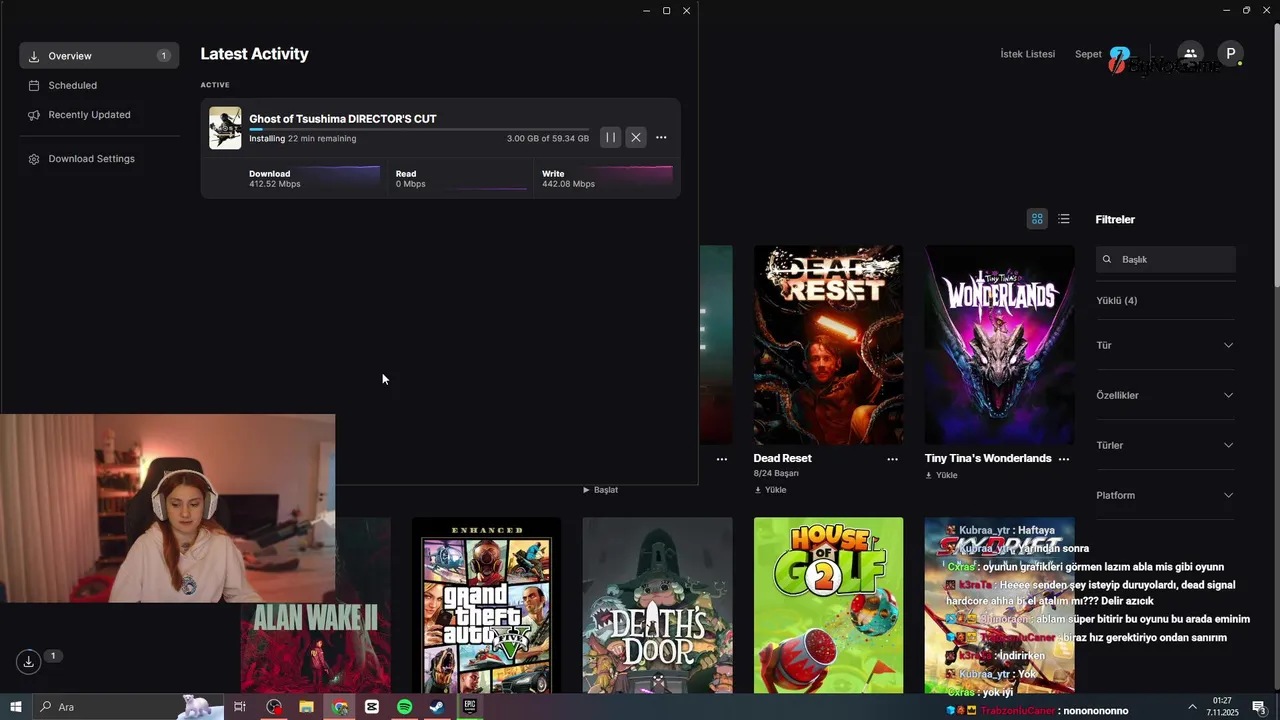Open the P profile avatar menu

[x=1230, y=54]
